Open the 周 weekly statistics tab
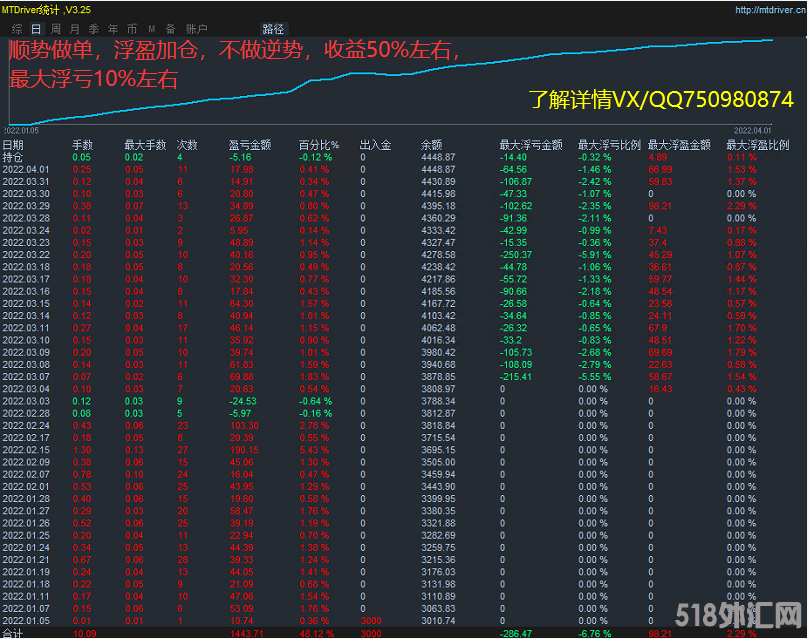This screenshot has height=639, width=809. tap(55, 29)
